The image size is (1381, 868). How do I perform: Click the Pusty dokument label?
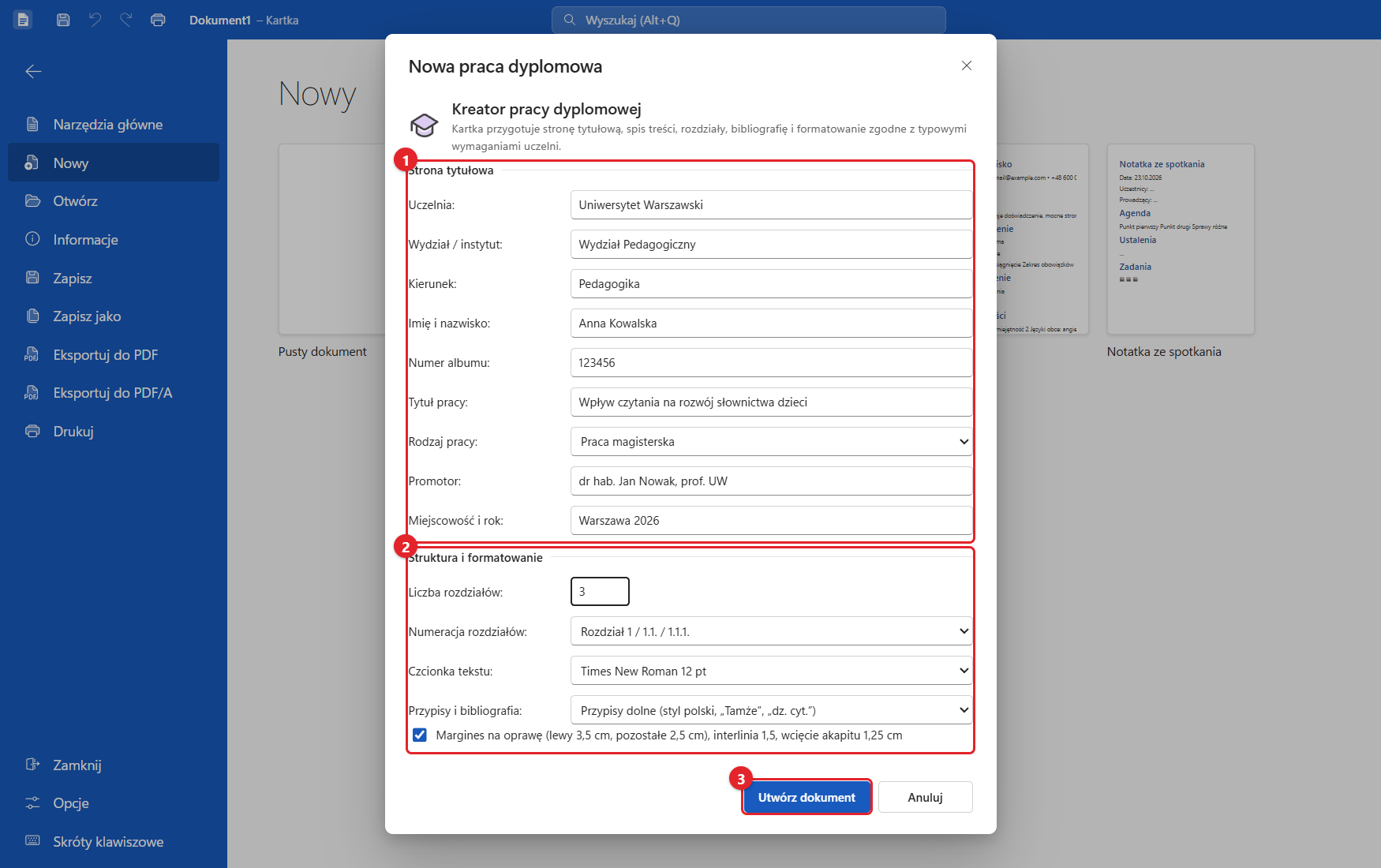(x=322, y=352)
